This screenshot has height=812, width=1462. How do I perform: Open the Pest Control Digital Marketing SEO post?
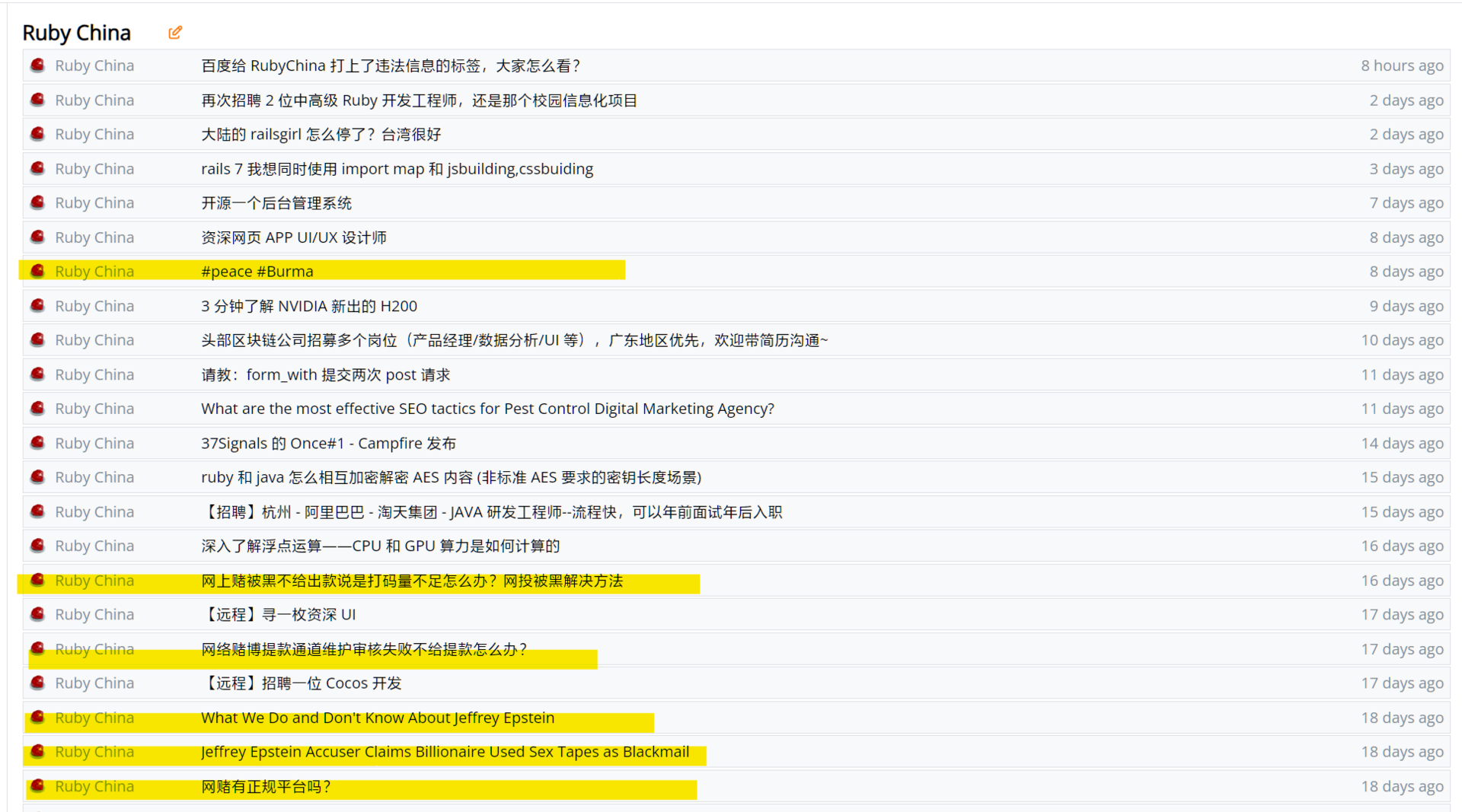pos(487,408)
